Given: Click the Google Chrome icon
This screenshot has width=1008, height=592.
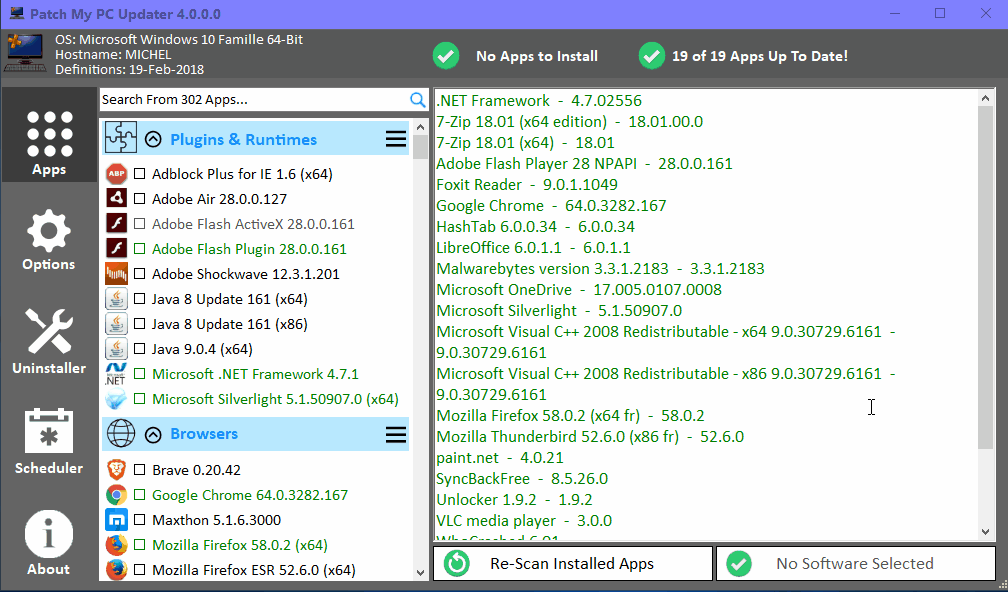Looking at the screenshot, I should coord(116,495).
